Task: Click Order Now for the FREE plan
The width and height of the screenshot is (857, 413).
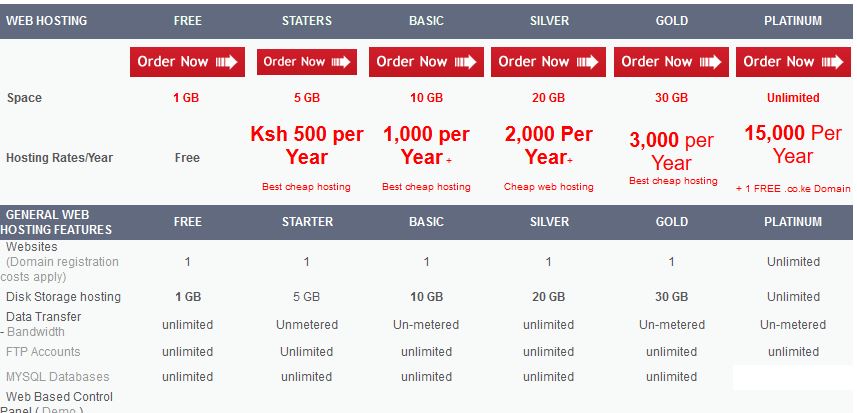Action: (x=187, y=62)
